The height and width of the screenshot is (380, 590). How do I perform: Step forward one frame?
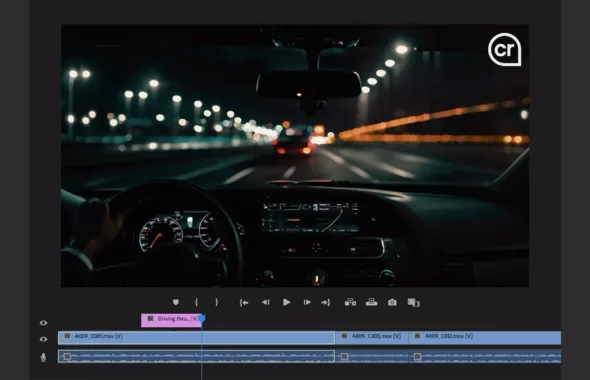tap(307, 302)
